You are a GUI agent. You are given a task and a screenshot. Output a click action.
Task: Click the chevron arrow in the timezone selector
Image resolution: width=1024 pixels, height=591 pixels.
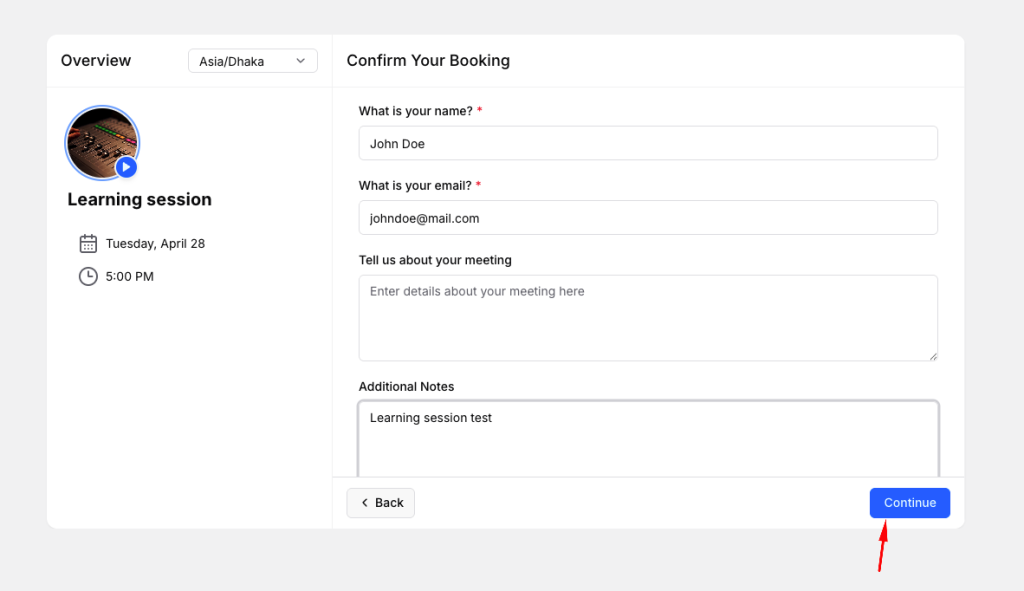[x=300, y=61]
